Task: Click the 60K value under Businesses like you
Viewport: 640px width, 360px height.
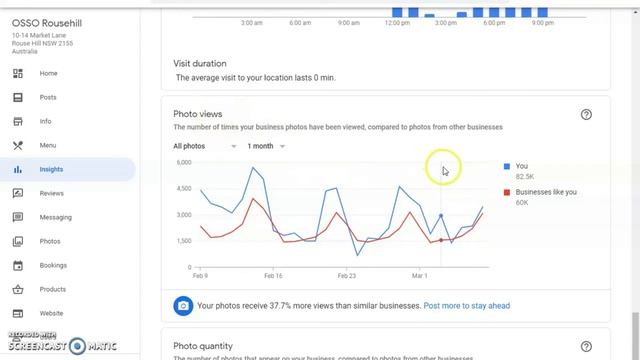Action: tap(522, 203)
